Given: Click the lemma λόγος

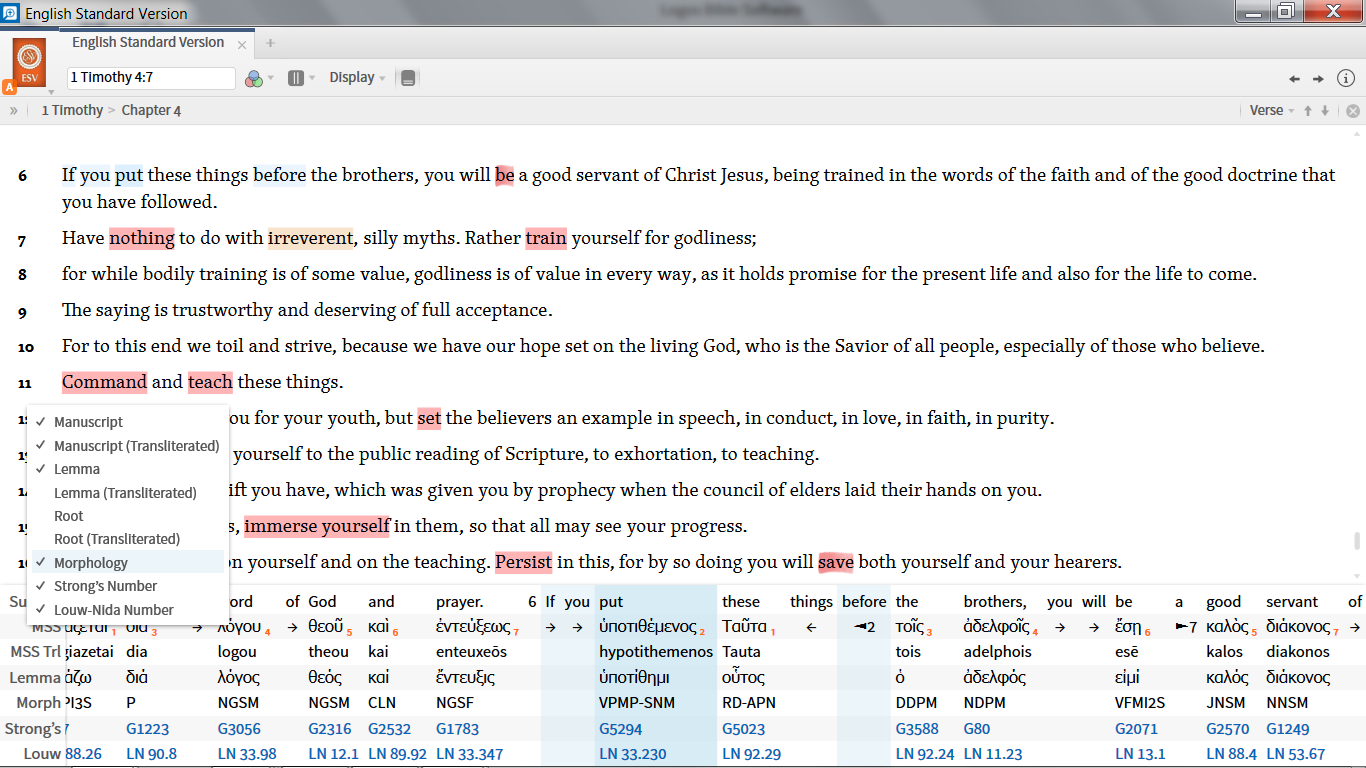Looking at the screenshot, I should click(239, 677).
